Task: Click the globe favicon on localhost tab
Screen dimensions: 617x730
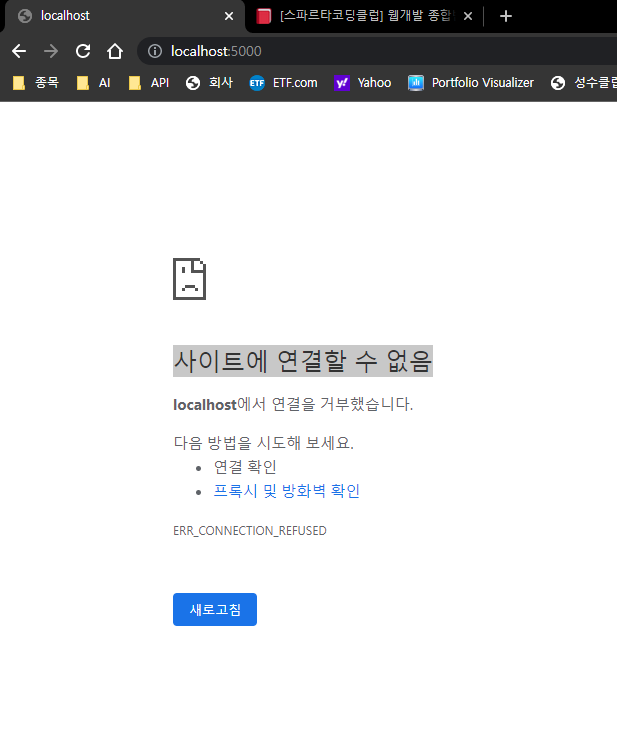Action: pyautogui.click(x=25, y=16)
